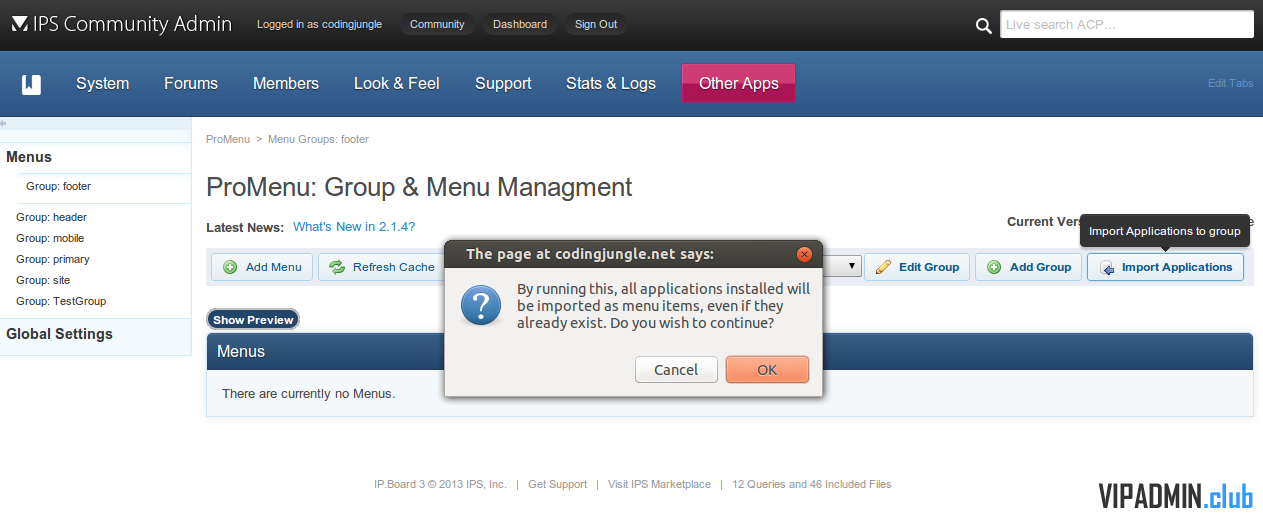Click the Dashboard button in header
Image resolution: width=1263 pixels, height=530 pixels.
tap(520, 24)
